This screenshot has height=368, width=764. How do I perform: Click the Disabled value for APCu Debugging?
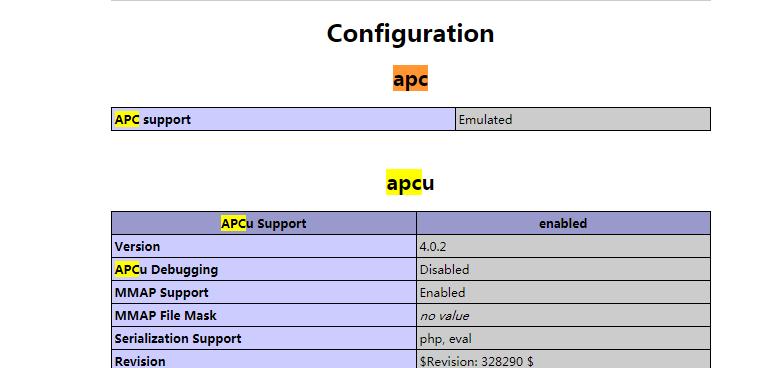point(563,269)
